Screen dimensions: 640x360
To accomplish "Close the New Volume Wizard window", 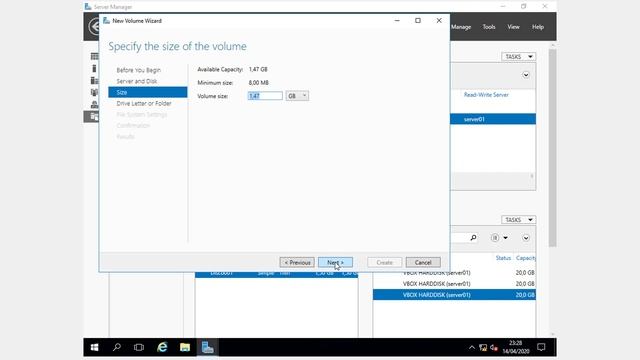I will tap(439, 20).
